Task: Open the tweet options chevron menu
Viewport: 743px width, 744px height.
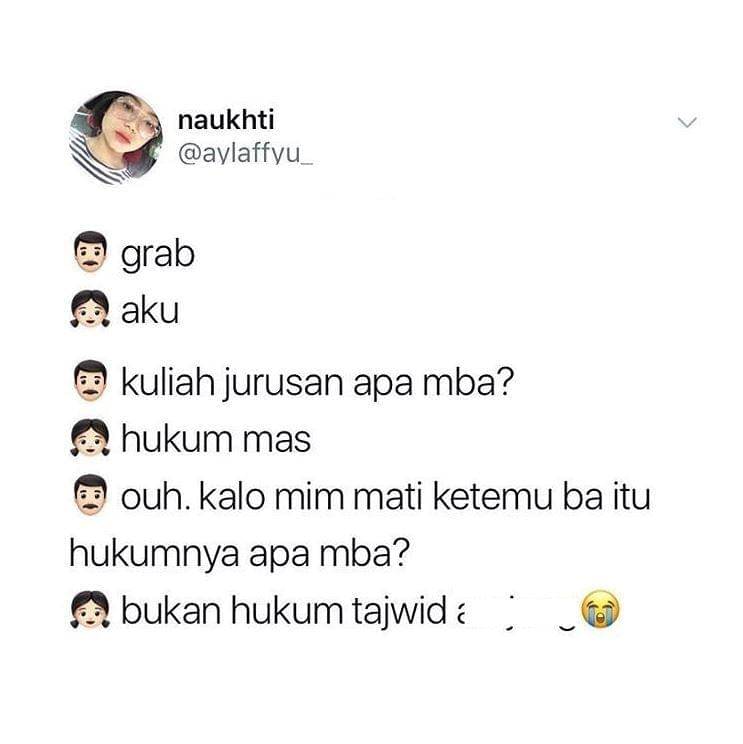Action: coord(687,122)
